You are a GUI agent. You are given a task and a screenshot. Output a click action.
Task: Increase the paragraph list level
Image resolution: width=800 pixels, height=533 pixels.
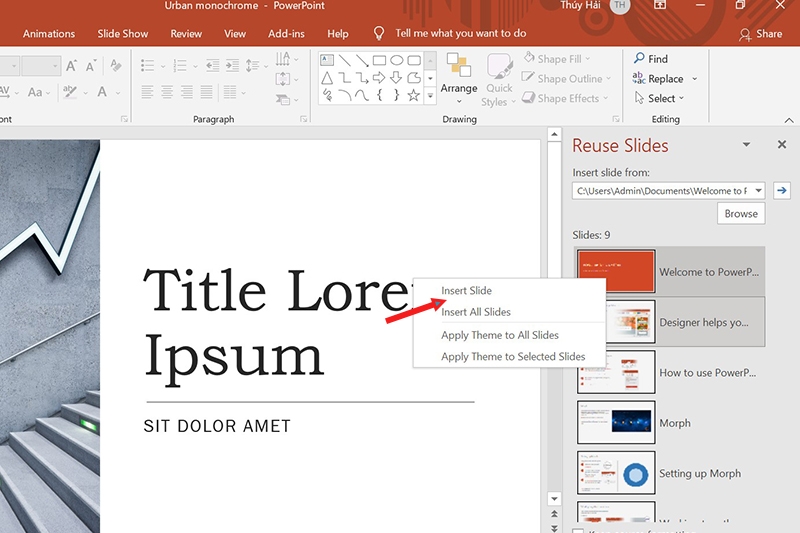pyautogui.click(x=232, y=65)
